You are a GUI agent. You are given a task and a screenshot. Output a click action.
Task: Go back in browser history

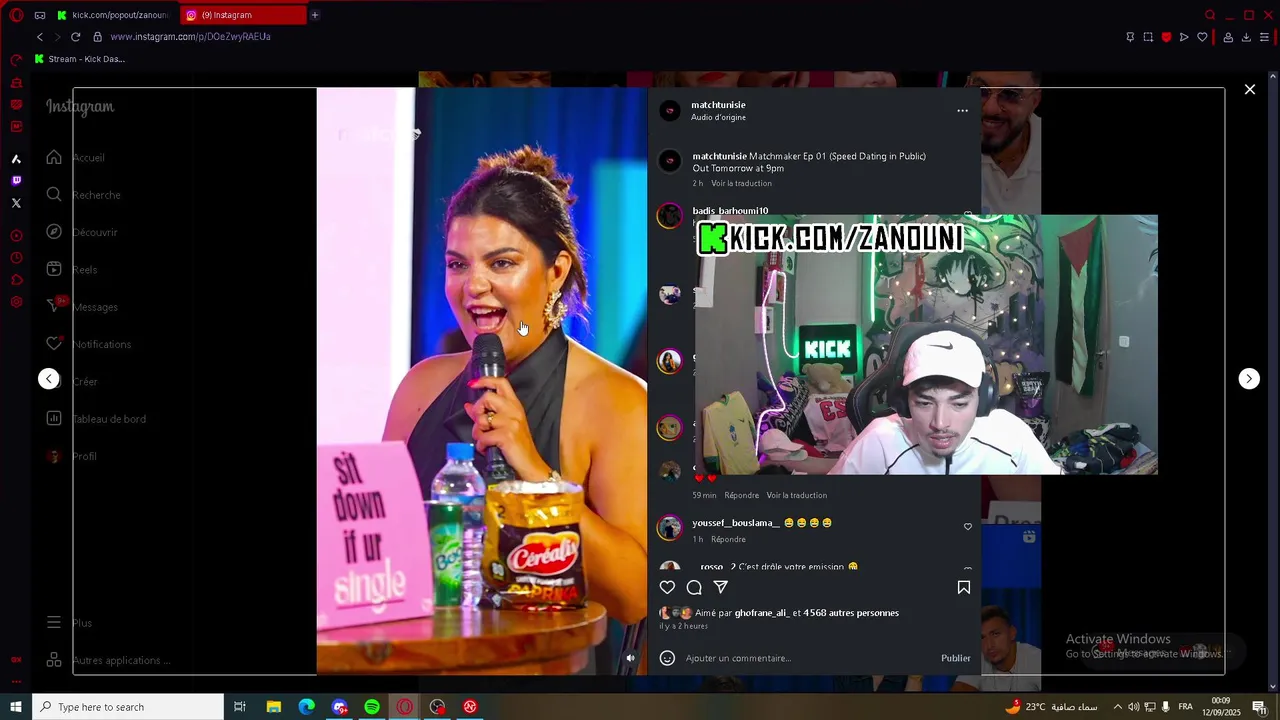(x=40, y=37)
